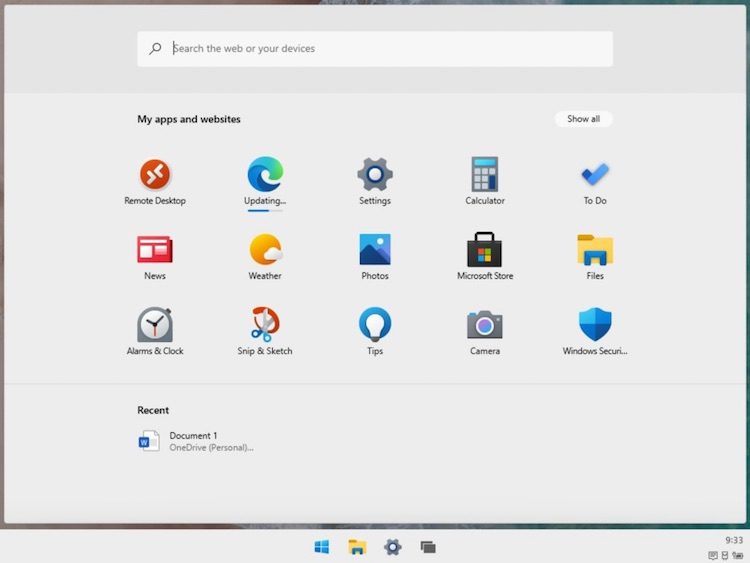Launch the Camera app
This screenshot has height=563, width=750.
tap(485, 325)
